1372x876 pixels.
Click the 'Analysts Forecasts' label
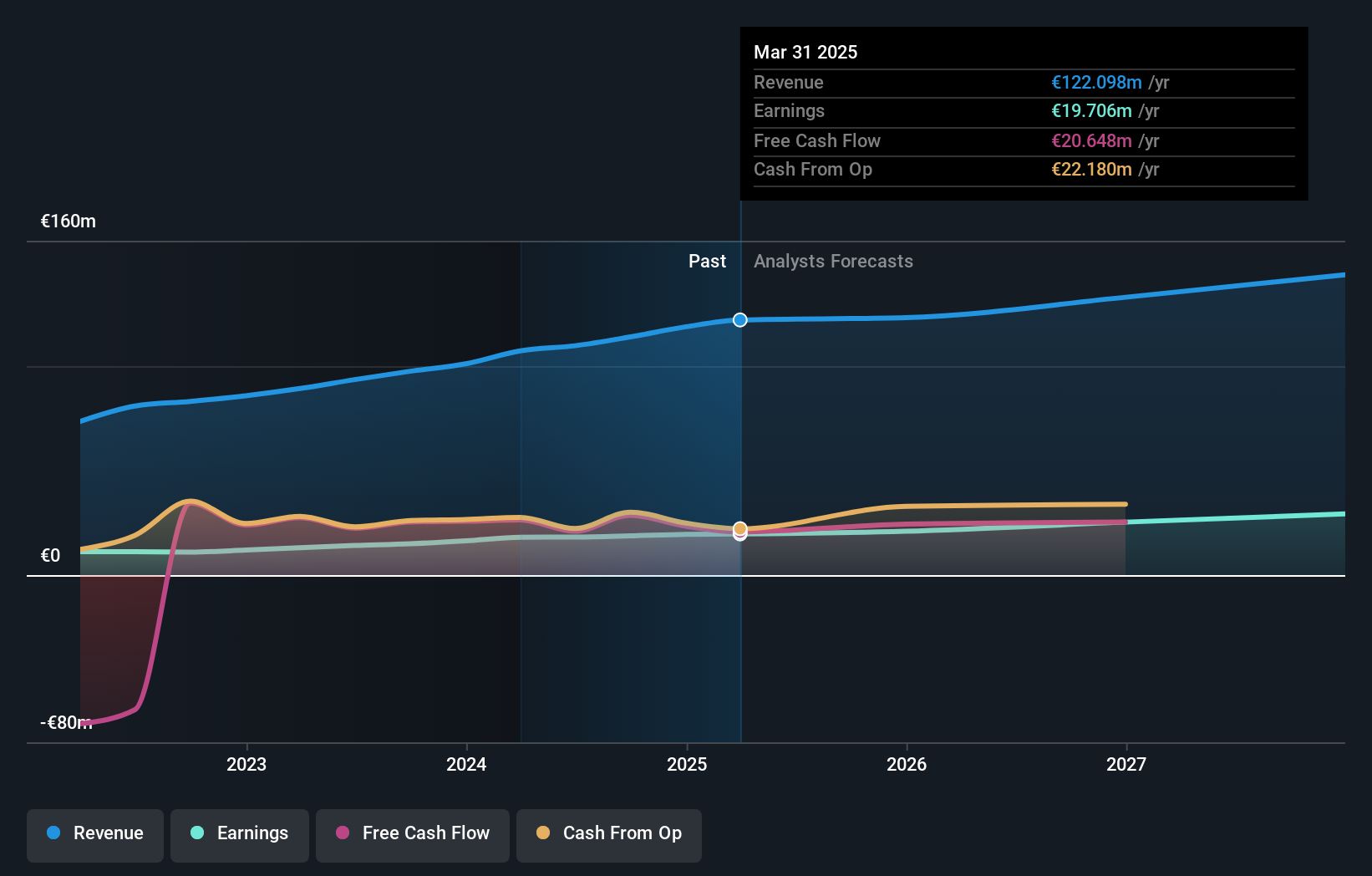(x=833, y=262)
